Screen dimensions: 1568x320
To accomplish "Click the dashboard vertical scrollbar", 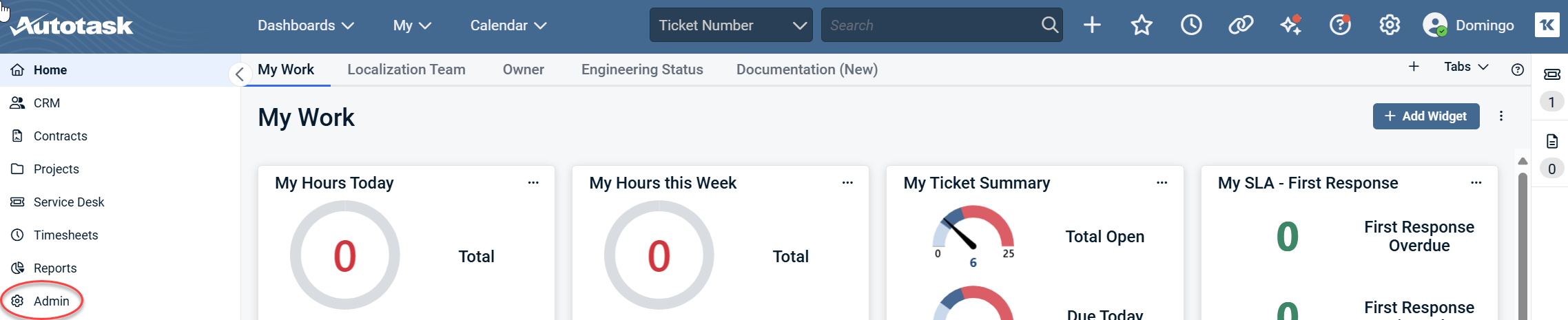I will point(1523,248).
